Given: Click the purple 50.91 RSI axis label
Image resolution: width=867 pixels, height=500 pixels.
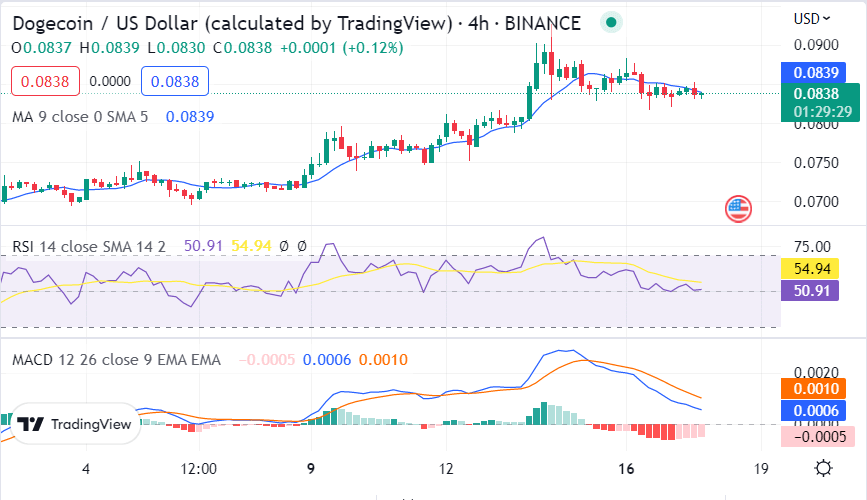Looking at the screenshot, I should pyautogui.click(x=809, y=290).
